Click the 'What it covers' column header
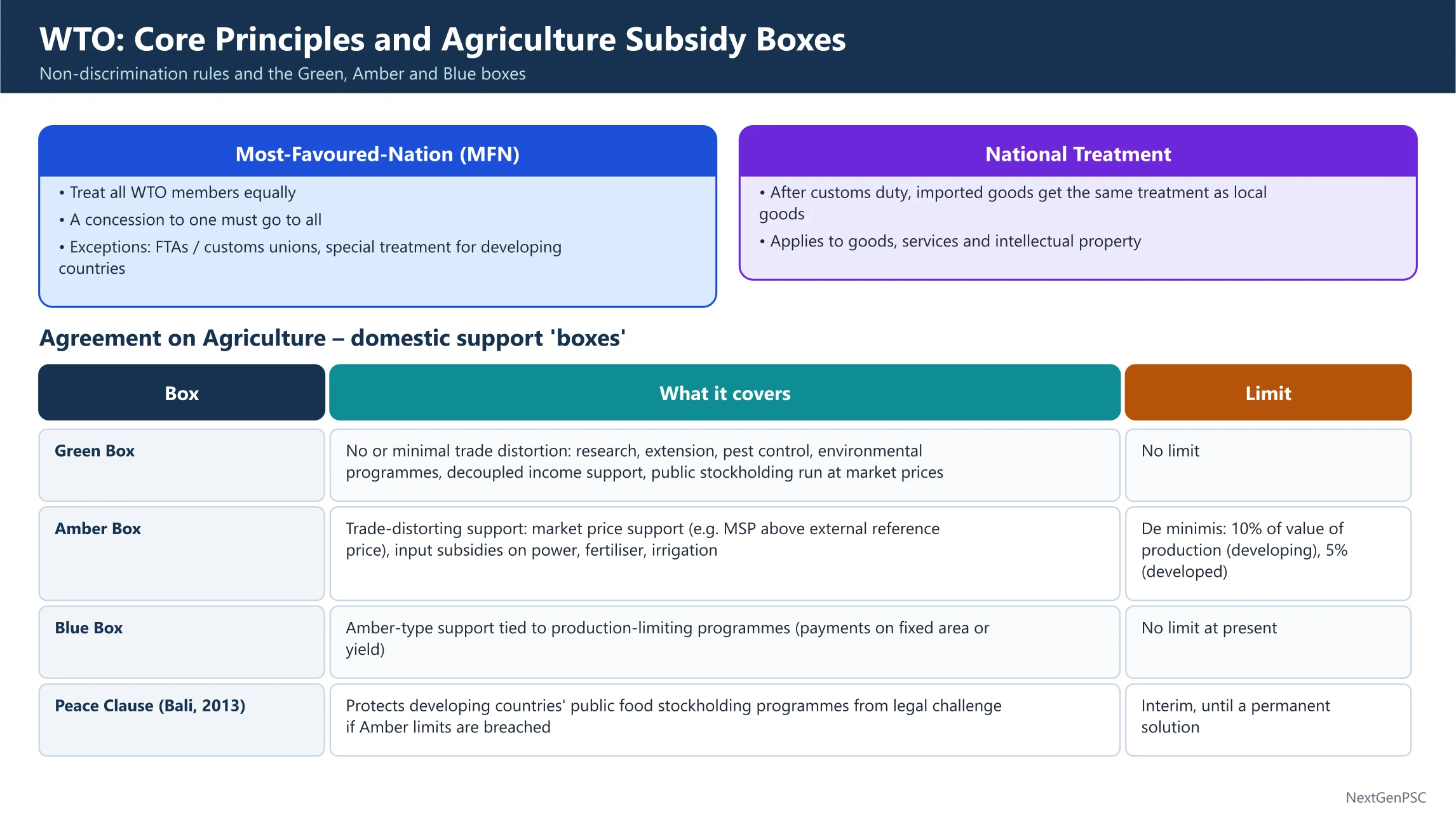 [725, 393]
